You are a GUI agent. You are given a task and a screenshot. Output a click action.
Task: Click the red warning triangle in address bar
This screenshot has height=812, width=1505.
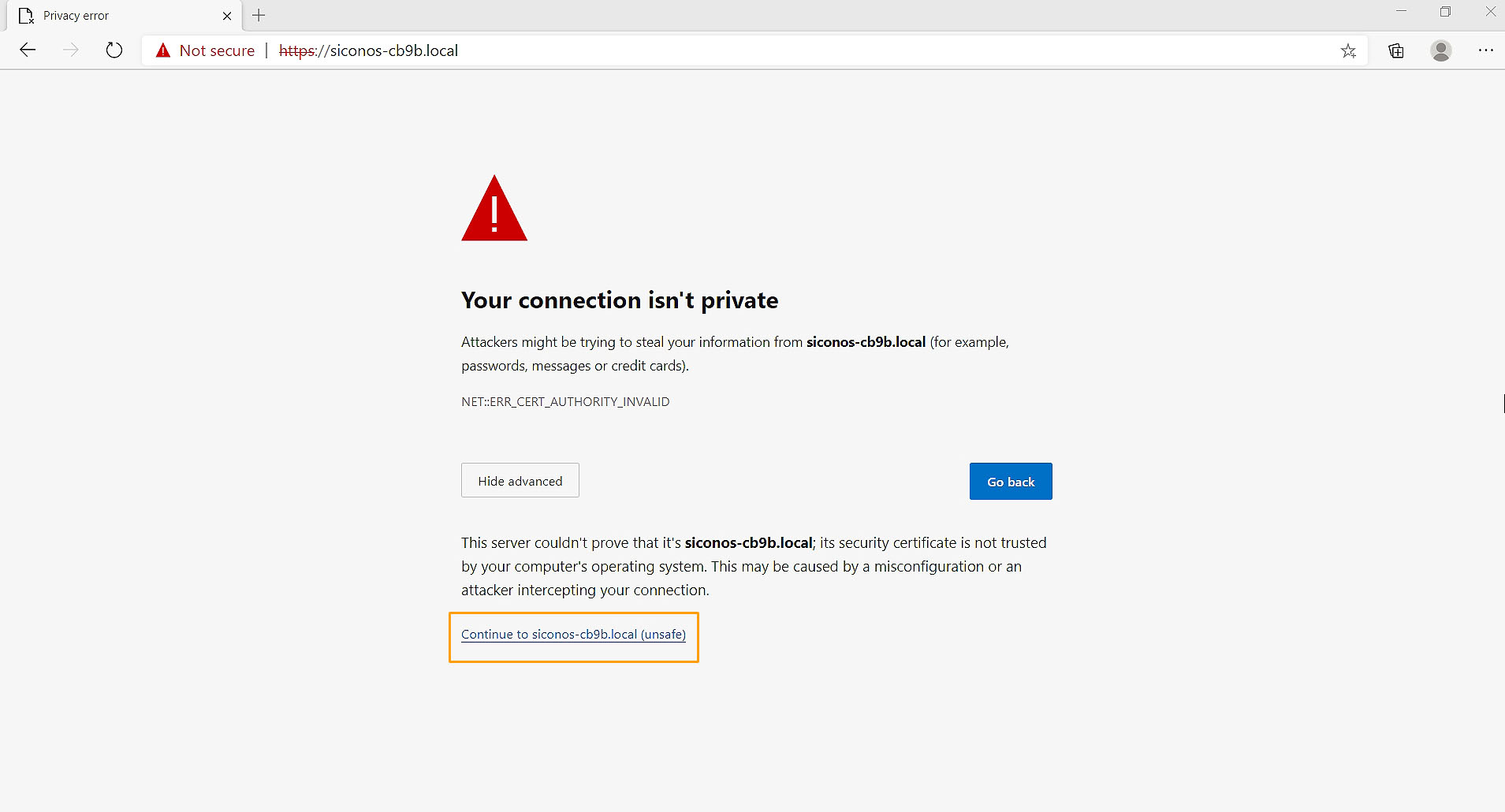click(x=163, y=50)
